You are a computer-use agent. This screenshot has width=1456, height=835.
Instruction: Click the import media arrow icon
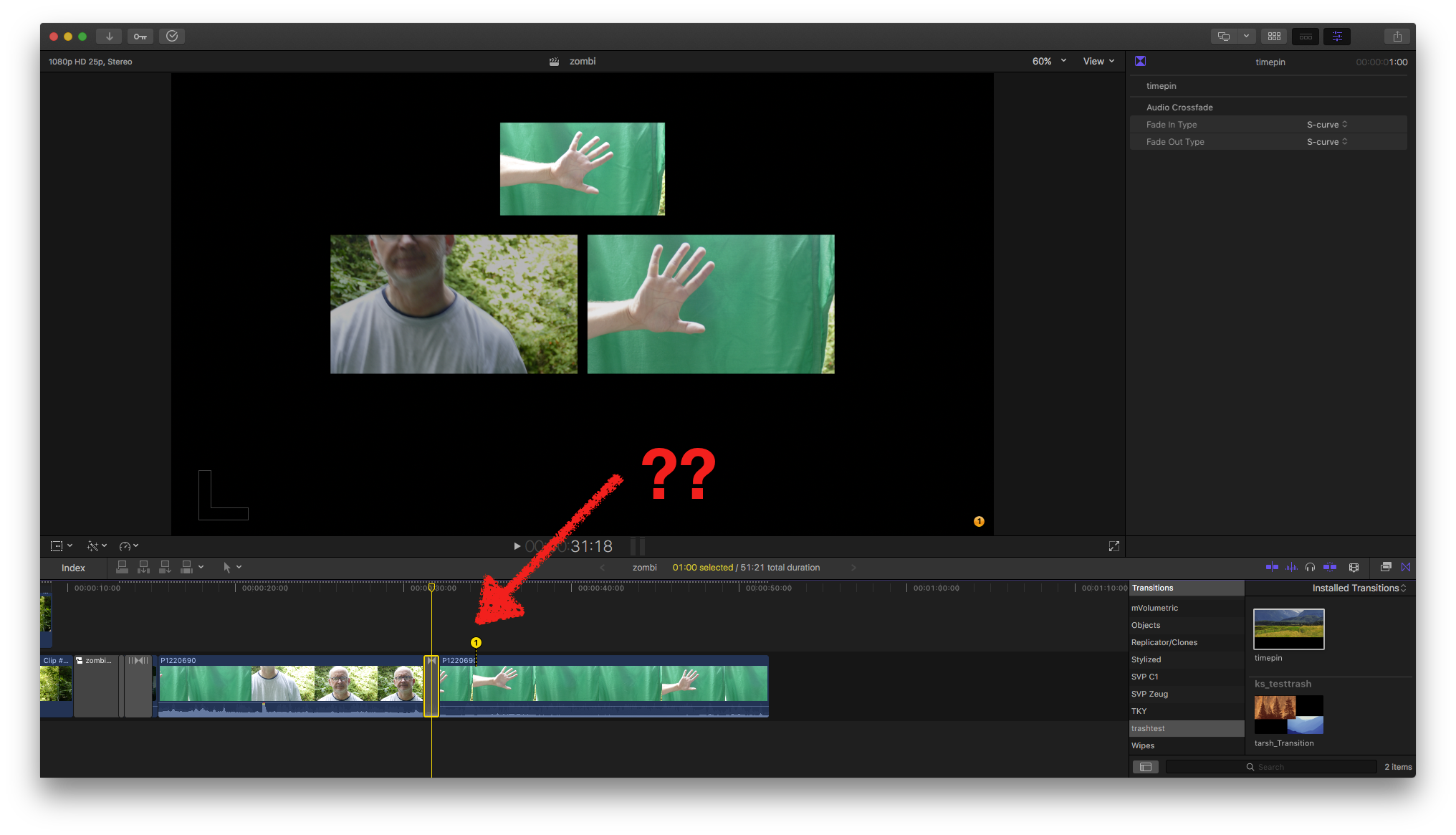109,37
